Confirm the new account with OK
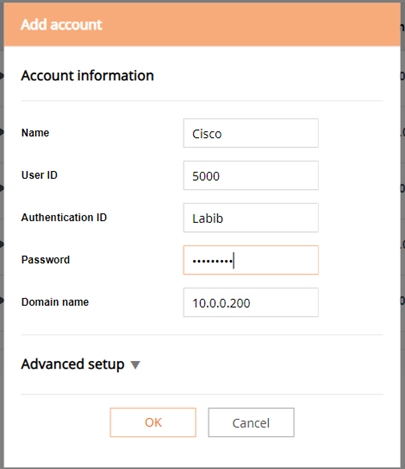Screen dimensions: 405x469 (x=153, y=422)
